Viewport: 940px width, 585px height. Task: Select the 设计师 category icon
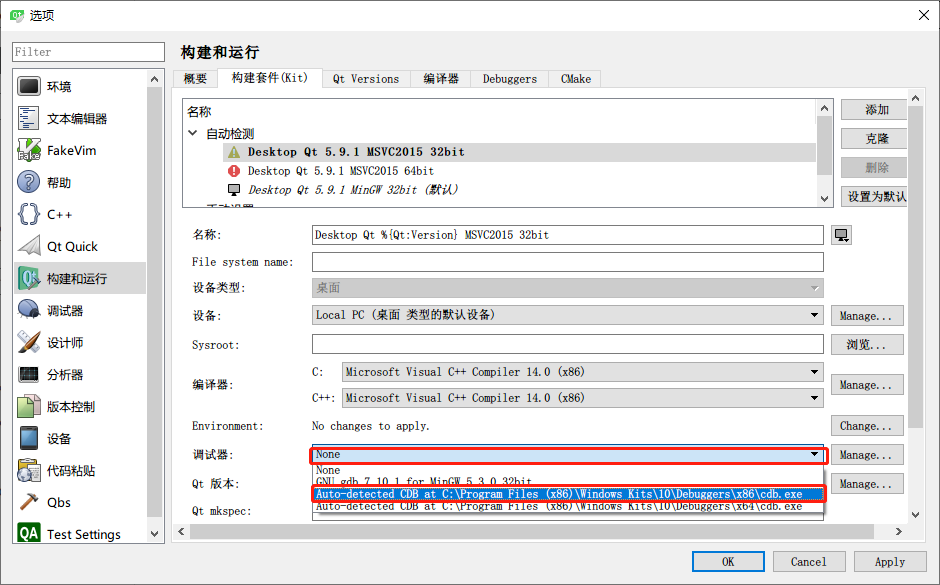[29, 342]
